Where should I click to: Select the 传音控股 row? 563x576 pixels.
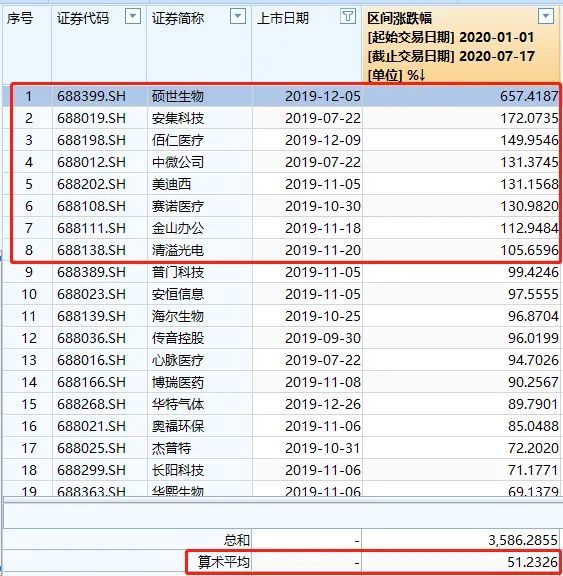281,338
